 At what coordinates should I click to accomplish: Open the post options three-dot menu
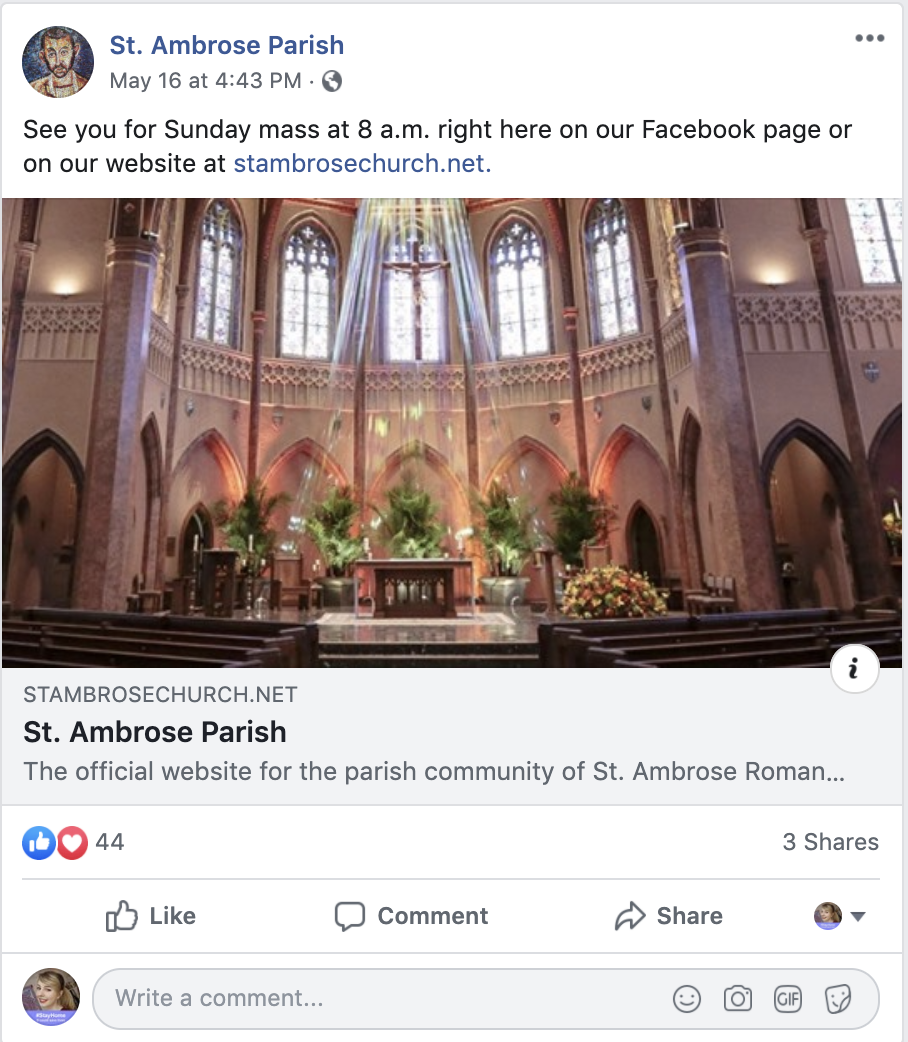click(869, 39)
